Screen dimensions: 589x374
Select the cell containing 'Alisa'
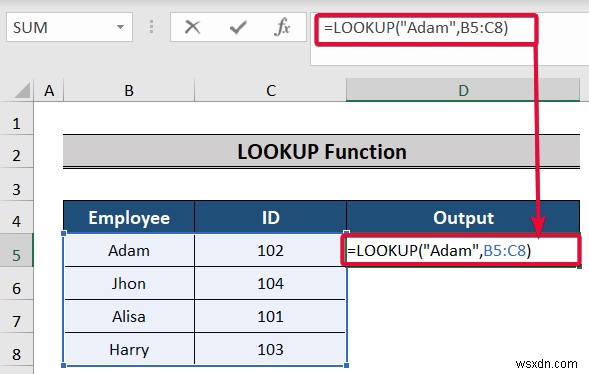[129, 316]
